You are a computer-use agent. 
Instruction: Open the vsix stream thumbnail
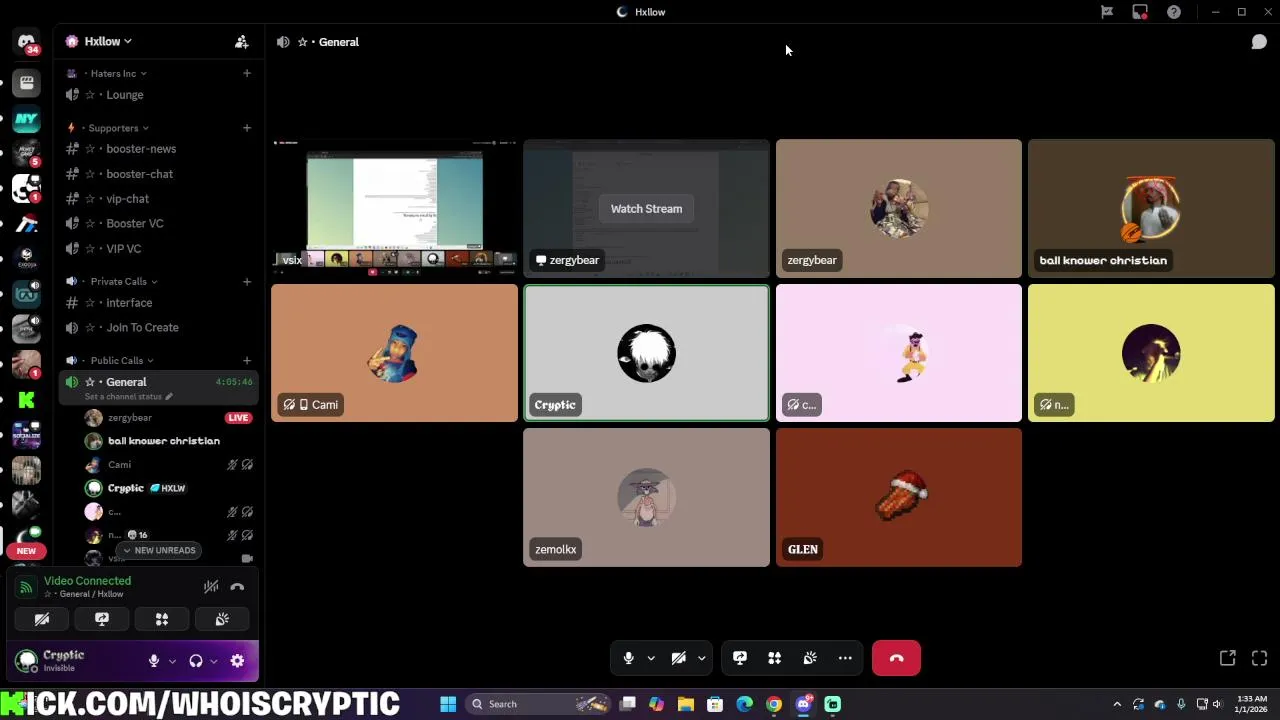(394, 208)
